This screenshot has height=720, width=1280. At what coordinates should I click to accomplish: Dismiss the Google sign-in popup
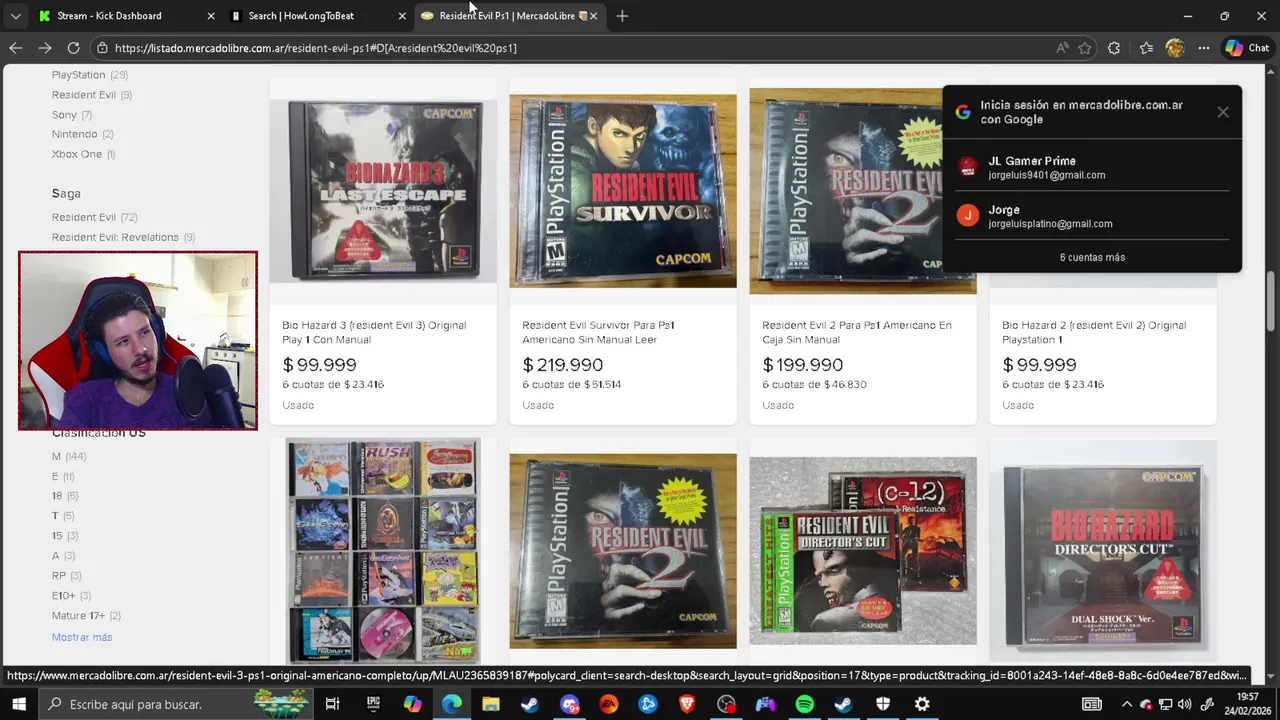(x=1223, y=112)
